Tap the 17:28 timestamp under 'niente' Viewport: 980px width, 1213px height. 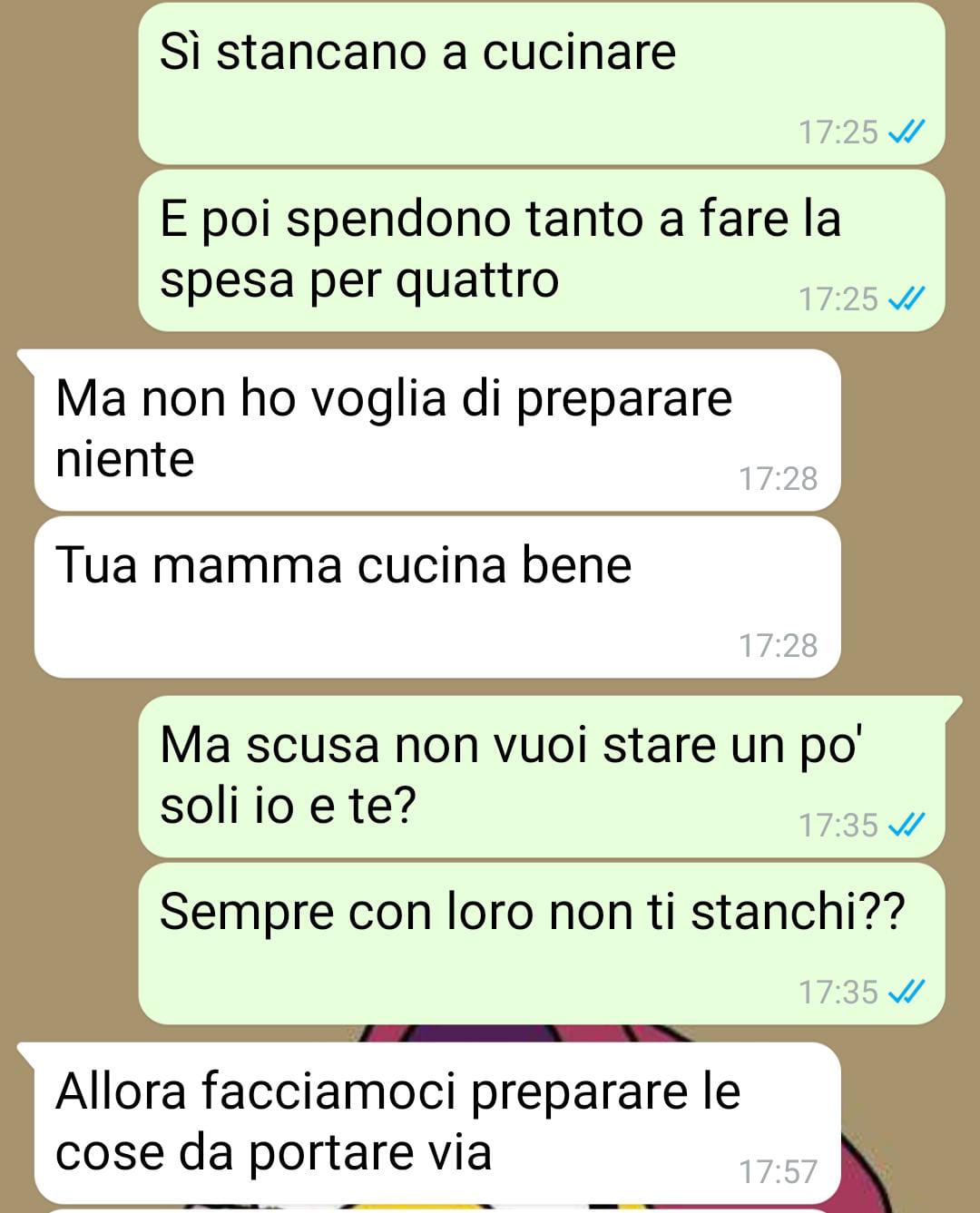click(x=778, y=478)
